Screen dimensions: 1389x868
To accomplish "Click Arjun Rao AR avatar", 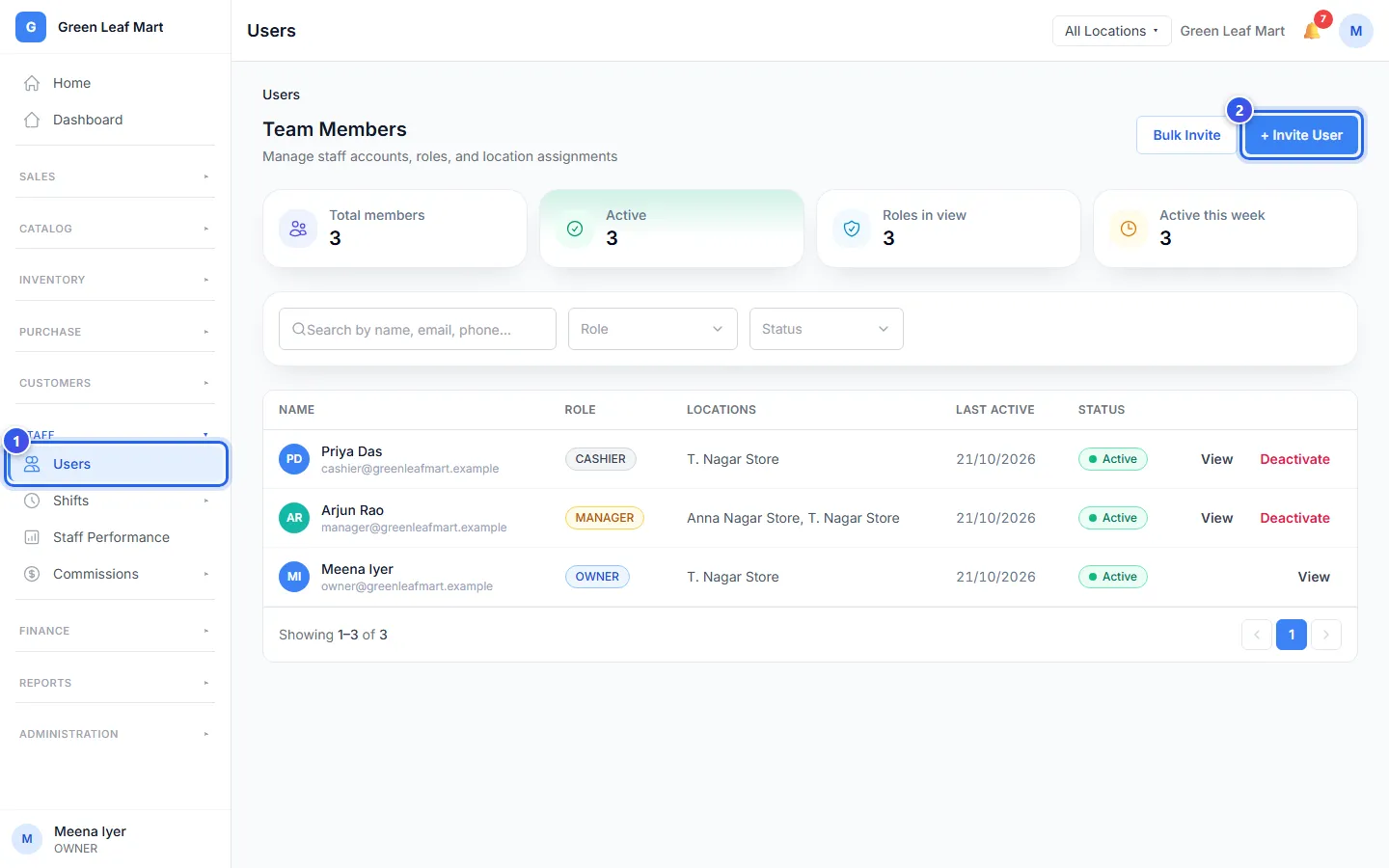I will point(294,518).
